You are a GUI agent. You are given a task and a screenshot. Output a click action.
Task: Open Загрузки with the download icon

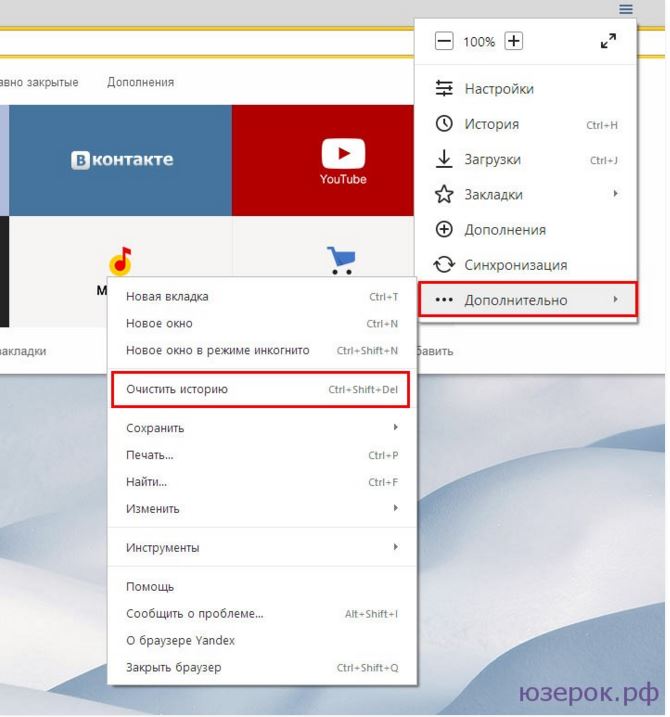click(x=492, y=160)
